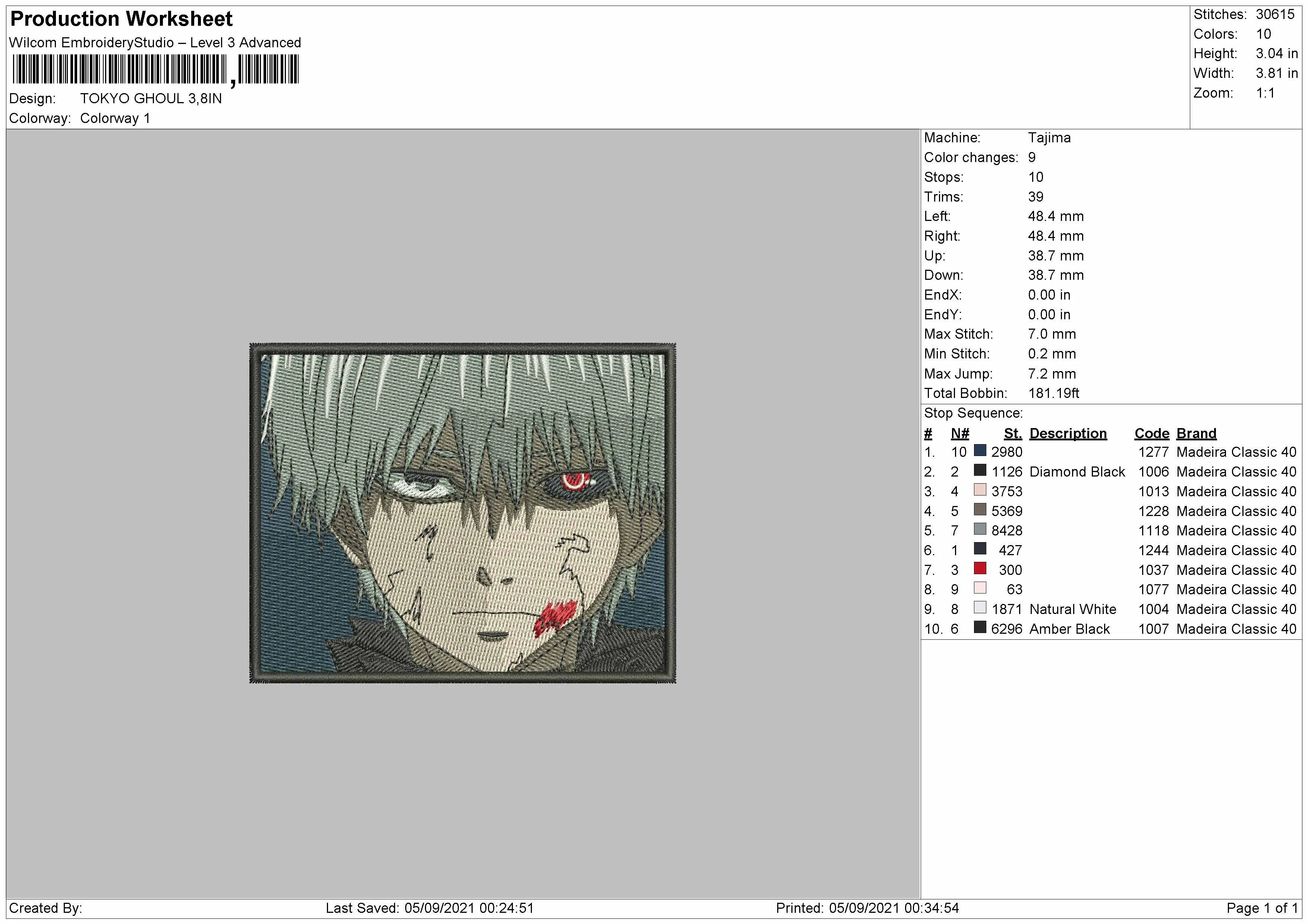Viewport: 1308px width, 924px height.
Task: Select the Amber Black color swatch
Action: pos(980,627)
